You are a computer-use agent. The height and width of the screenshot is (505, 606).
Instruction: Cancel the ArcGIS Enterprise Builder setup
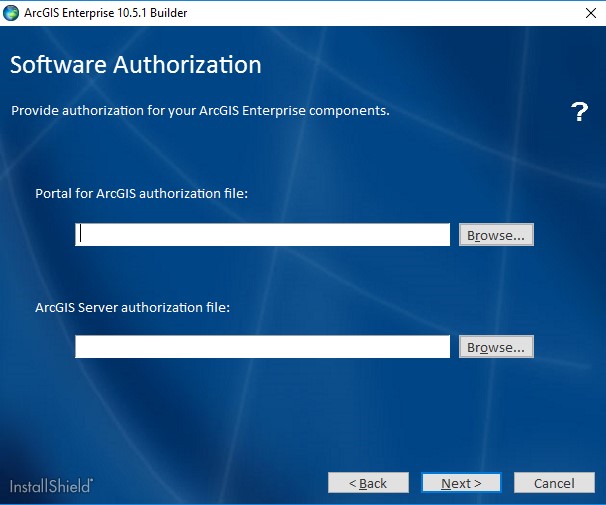coord(554,483)
